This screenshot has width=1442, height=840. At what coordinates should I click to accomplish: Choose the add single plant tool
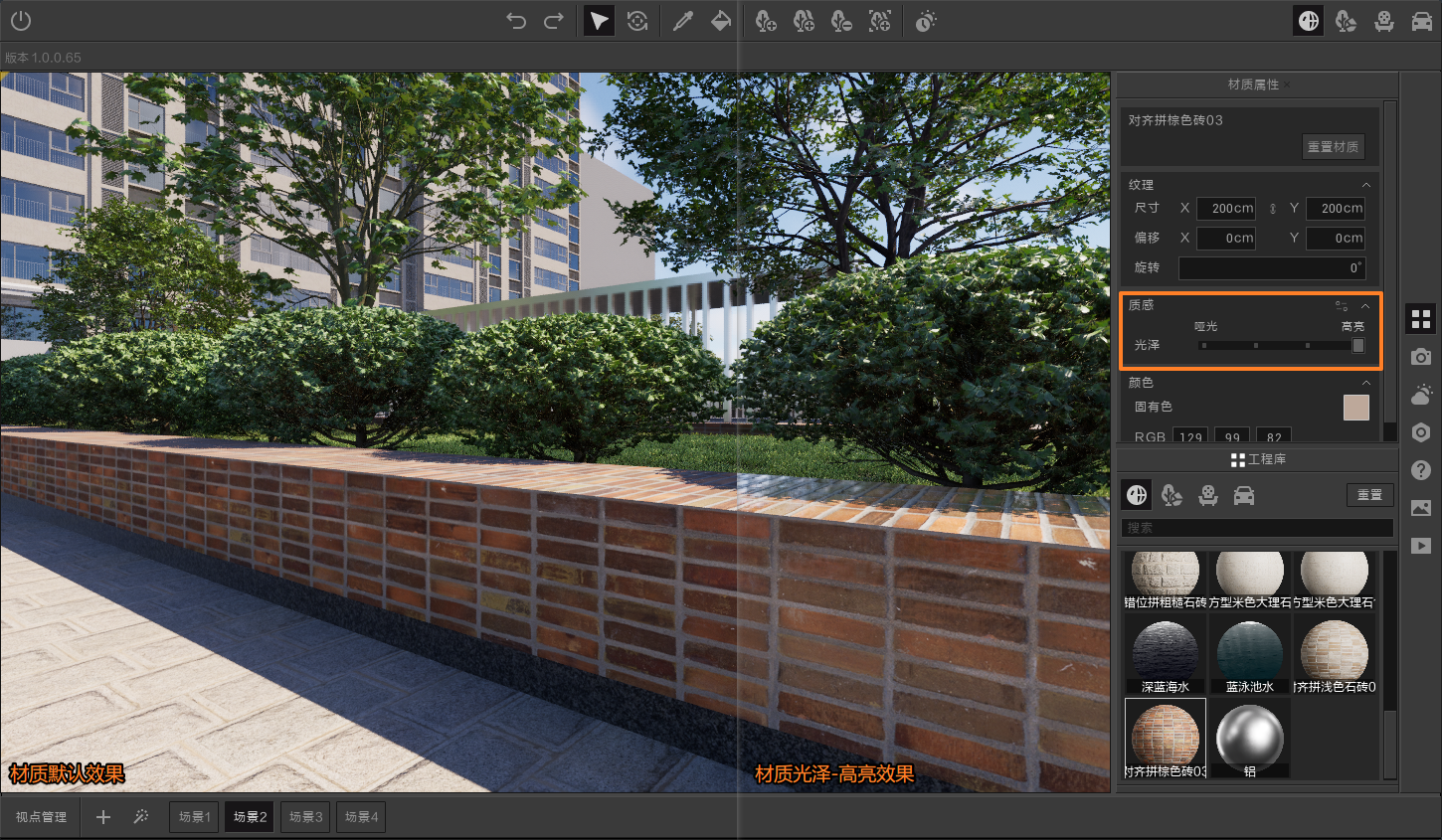765,21
